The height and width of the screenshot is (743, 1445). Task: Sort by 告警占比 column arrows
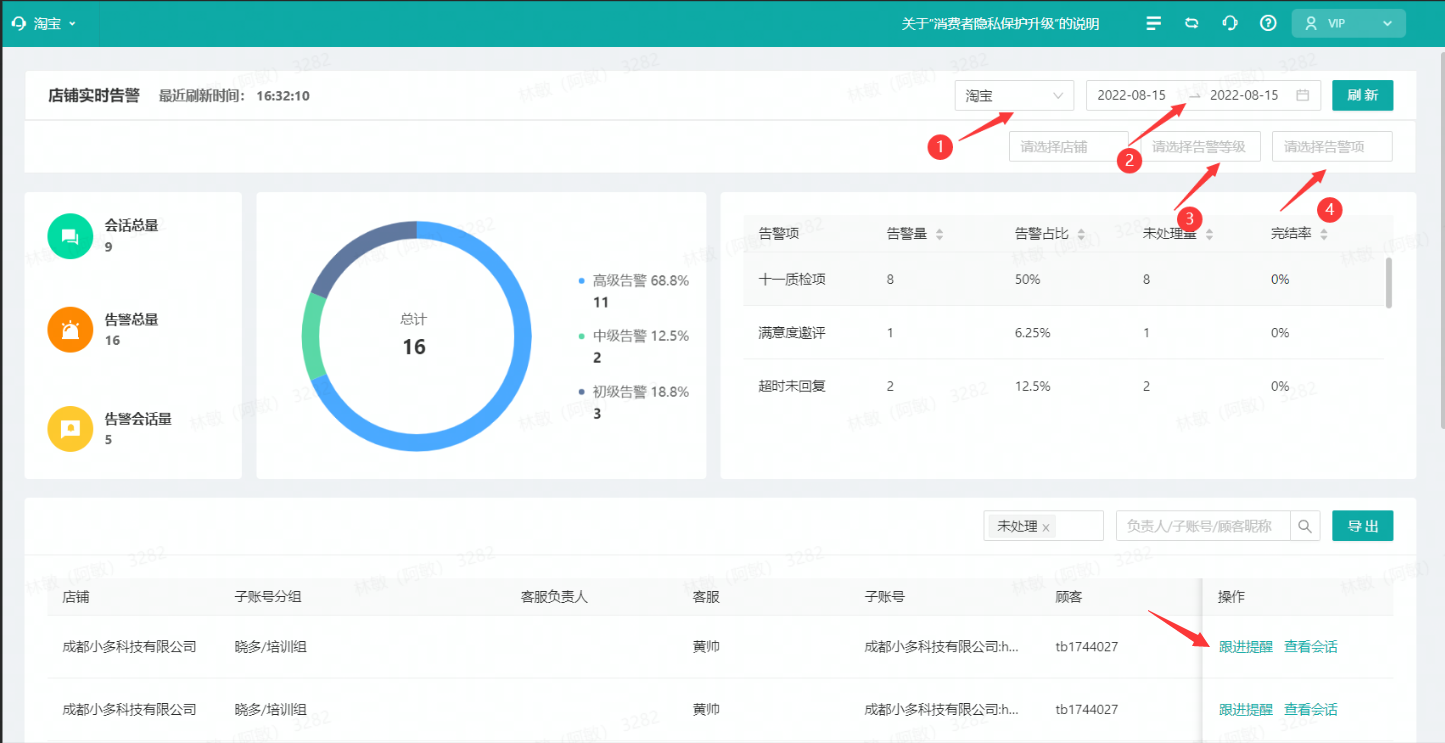(x=1081, y=234)
